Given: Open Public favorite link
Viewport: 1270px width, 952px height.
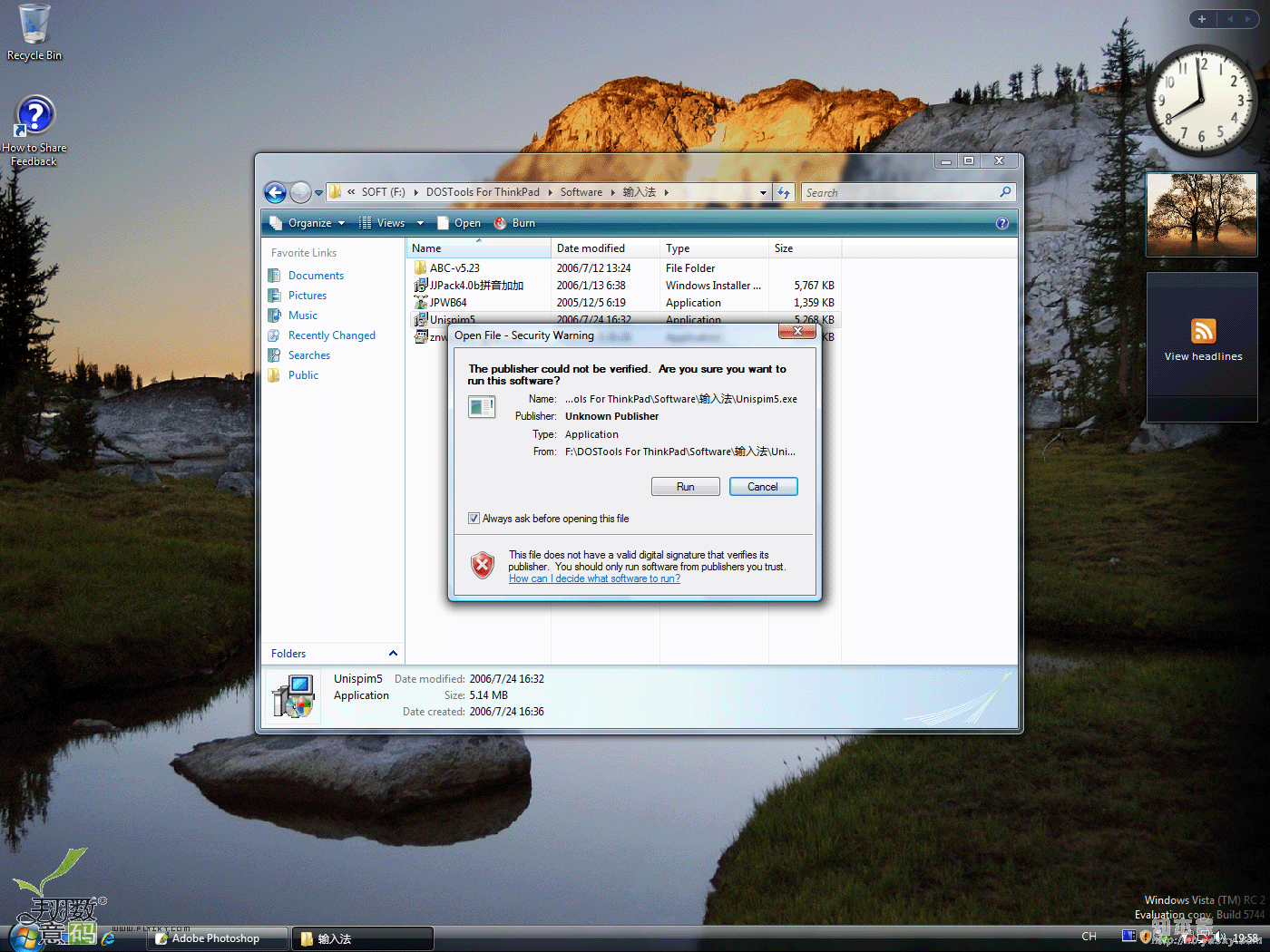Looking at the screenshot, I should point(303,375).
